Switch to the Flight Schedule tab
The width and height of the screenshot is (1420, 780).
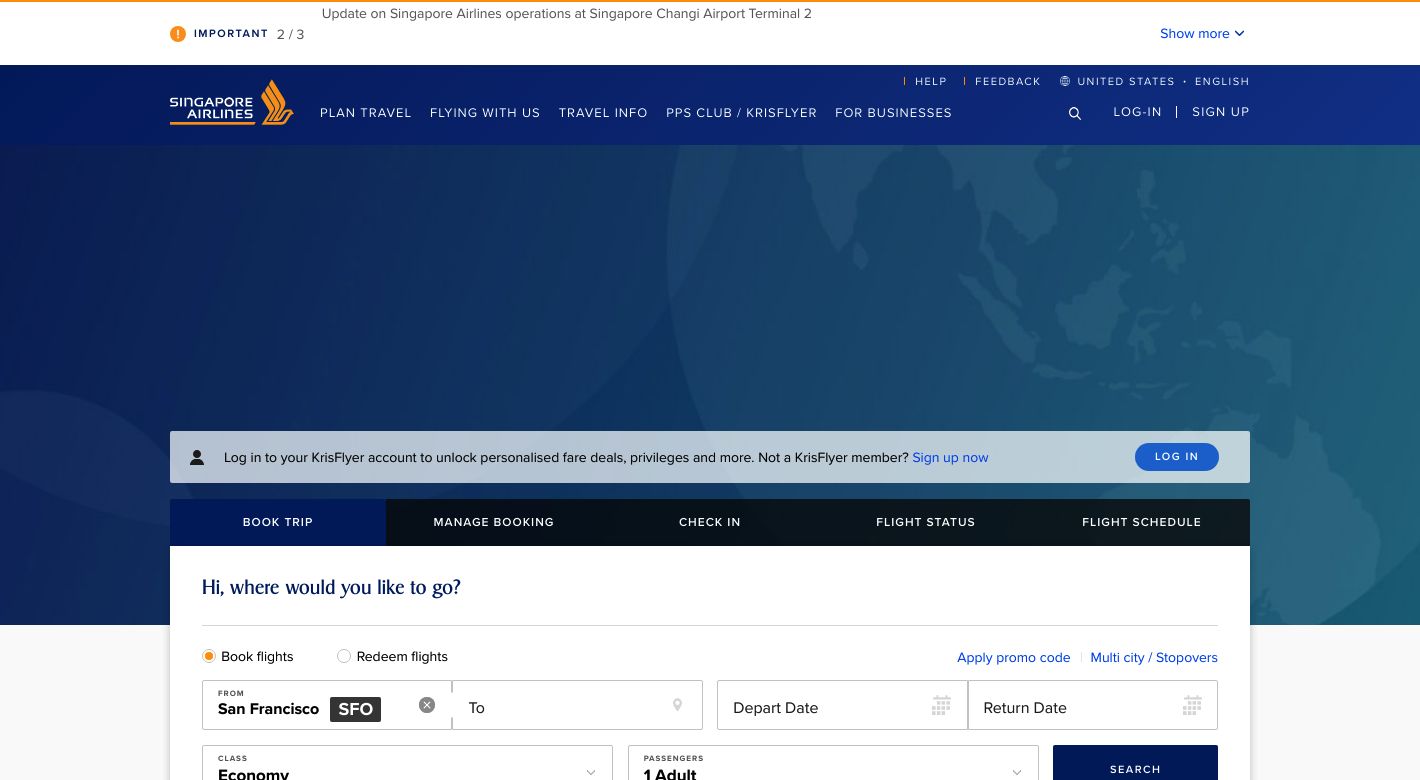1142,522
